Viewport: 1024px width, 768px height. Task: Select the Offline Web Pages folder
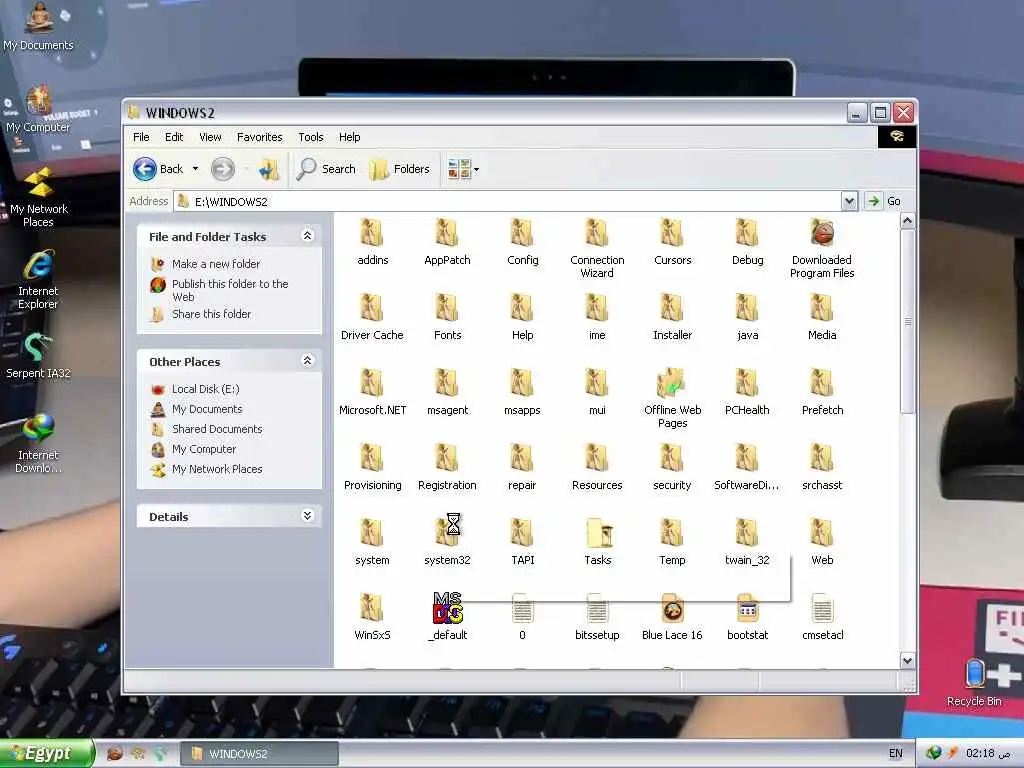pyautogui.click(x=672, y=399)
